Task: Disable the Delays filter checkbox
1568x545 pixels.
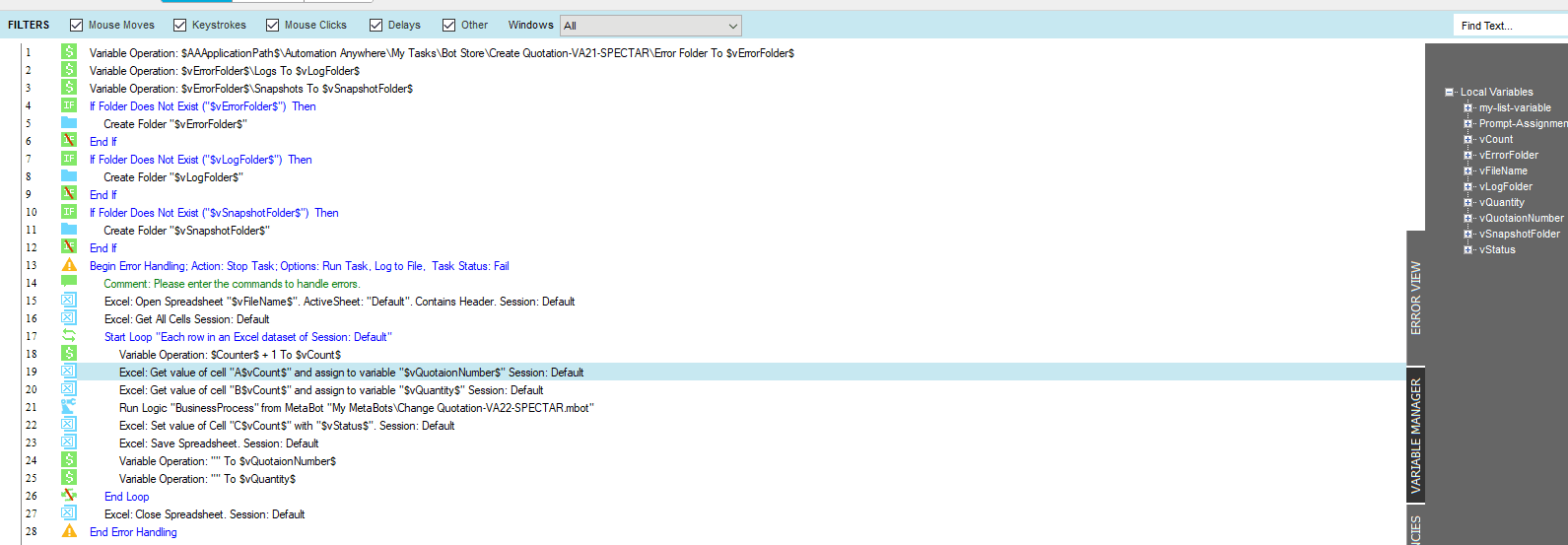Action: click(x=375, y=25)
